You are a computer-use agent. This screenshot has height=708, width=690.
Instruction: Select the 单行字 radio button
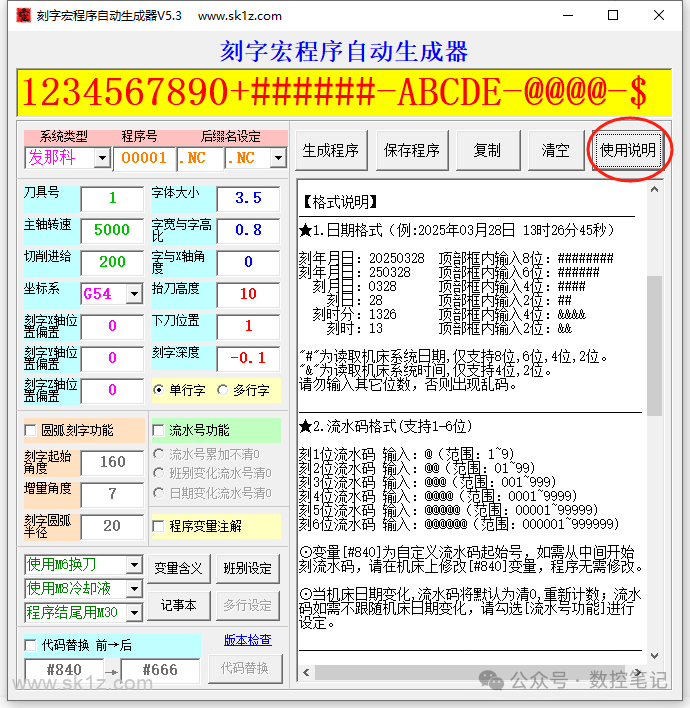tap(159, 390)
